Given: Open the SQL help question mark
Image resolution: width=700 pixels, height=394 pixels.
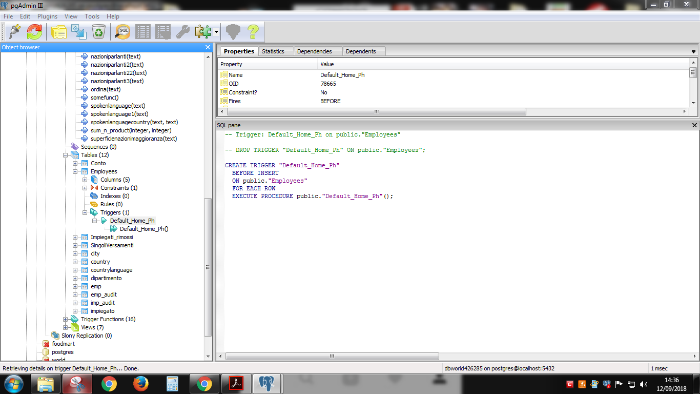Looking at the screenshot, I should (x=253, y=32).
